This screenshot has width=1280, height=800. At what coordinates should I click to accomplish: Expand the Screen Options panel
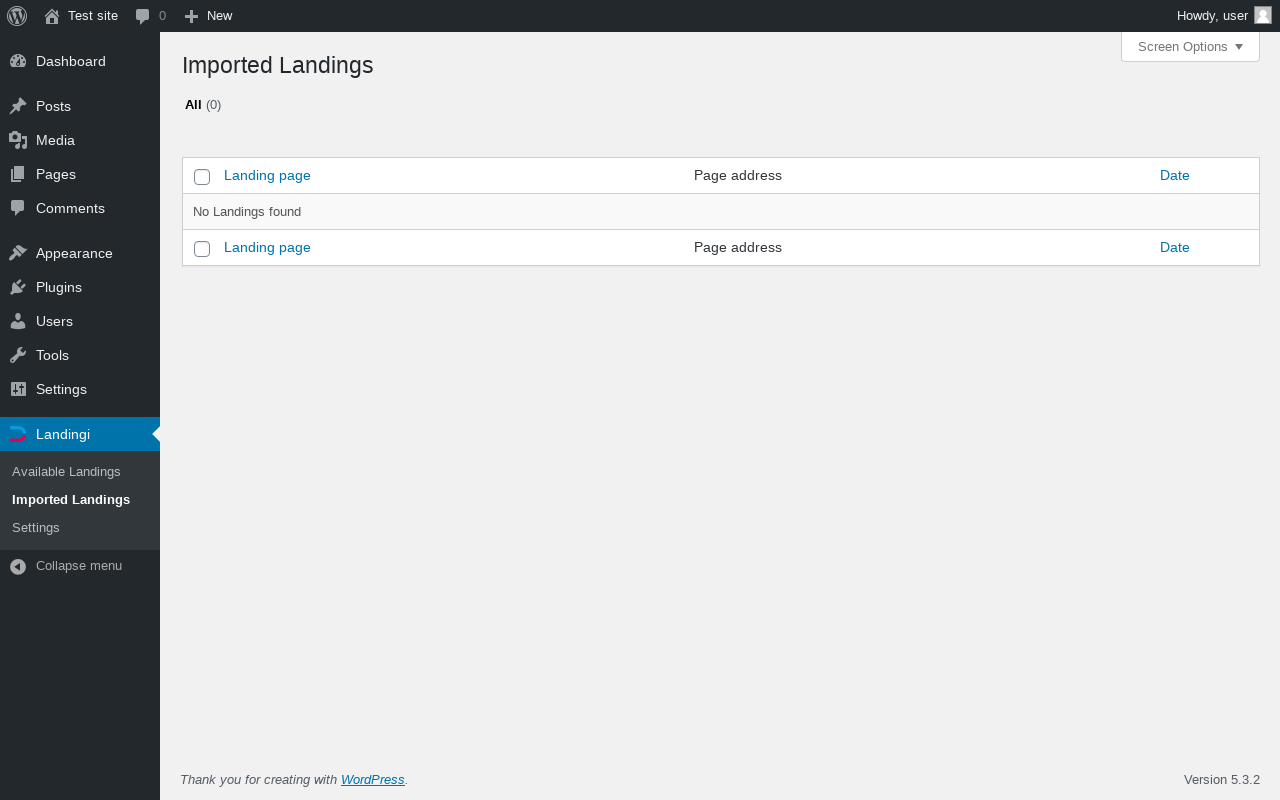click(1190, 47)
